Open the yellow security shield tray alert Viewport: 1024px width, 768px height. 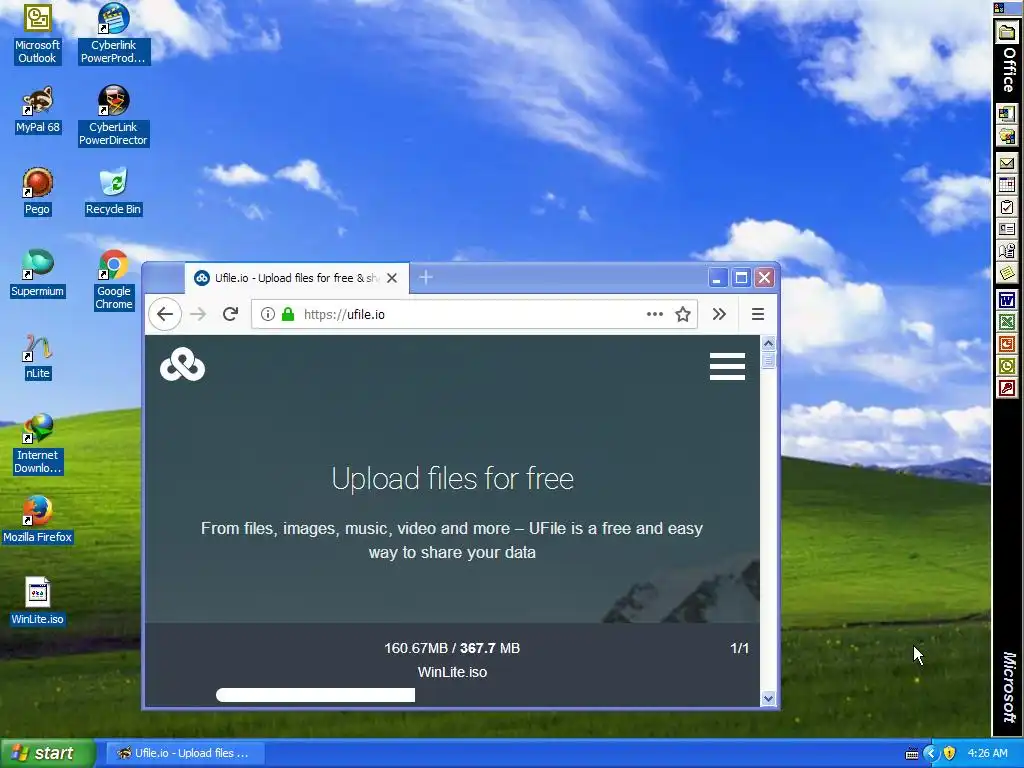950,753
